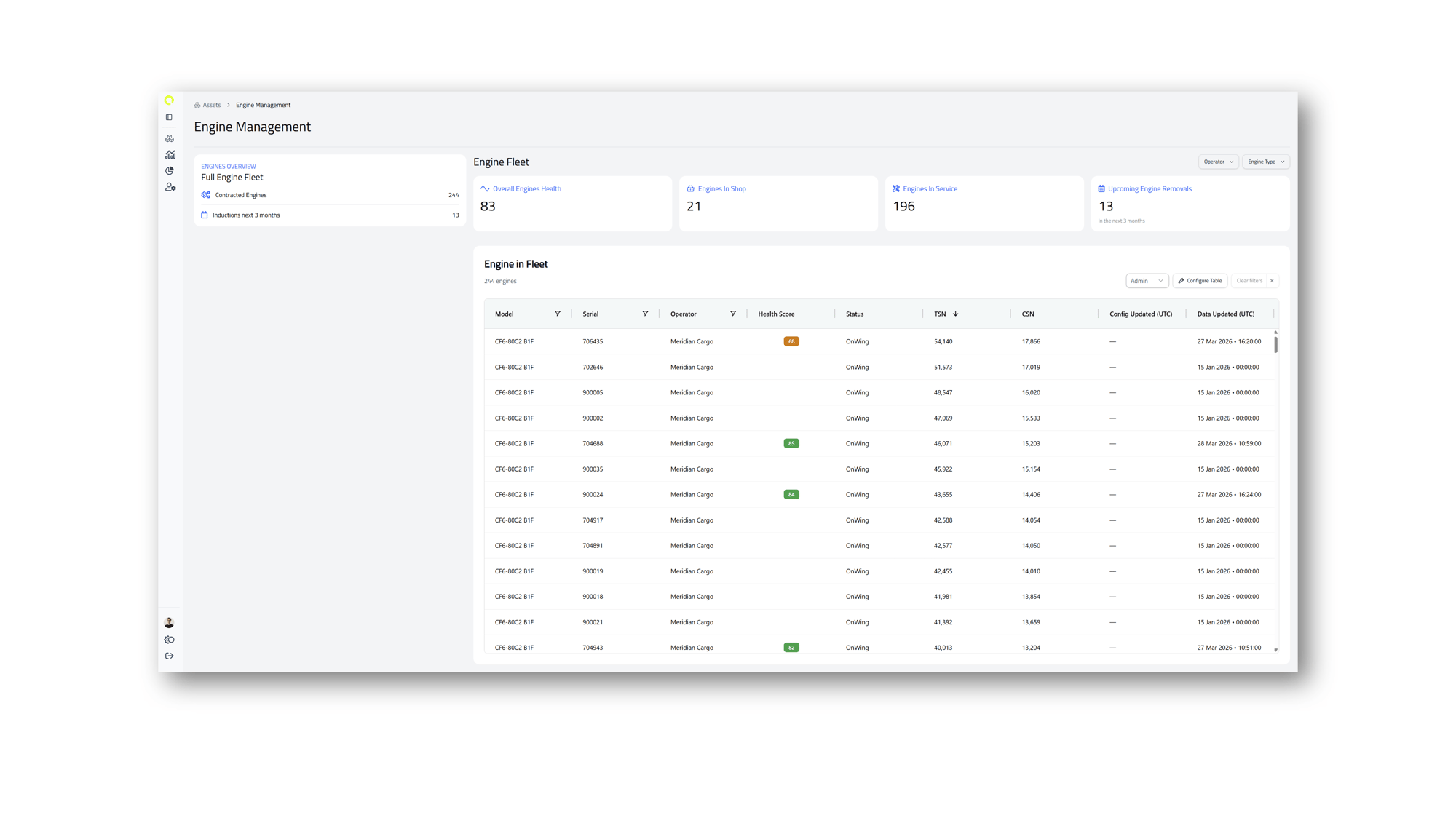Click the logout icon in sidebar
The image size is (1456, 834).
(169, 656)
